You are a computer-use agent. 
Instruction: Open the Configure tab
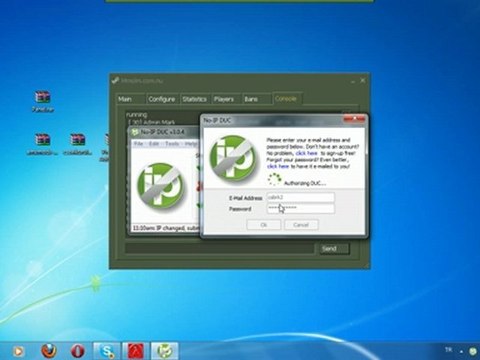click(x=162, y=99)
